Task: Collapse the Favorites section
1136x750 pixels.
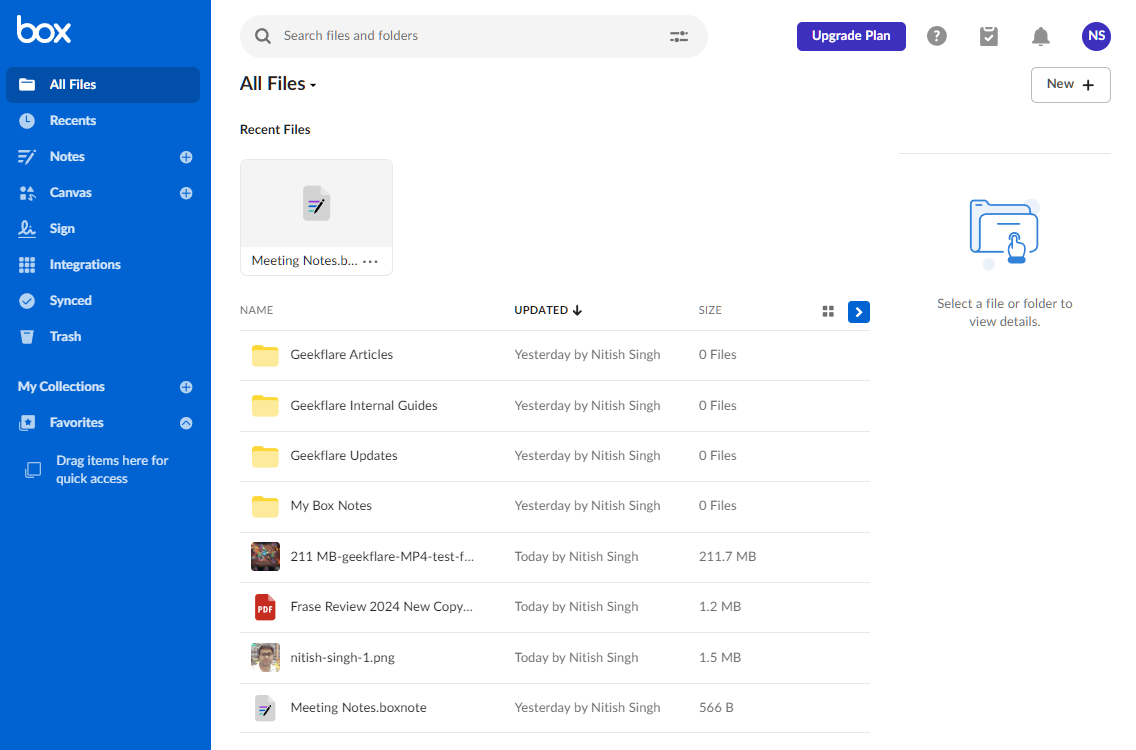Action: point(186,423)
